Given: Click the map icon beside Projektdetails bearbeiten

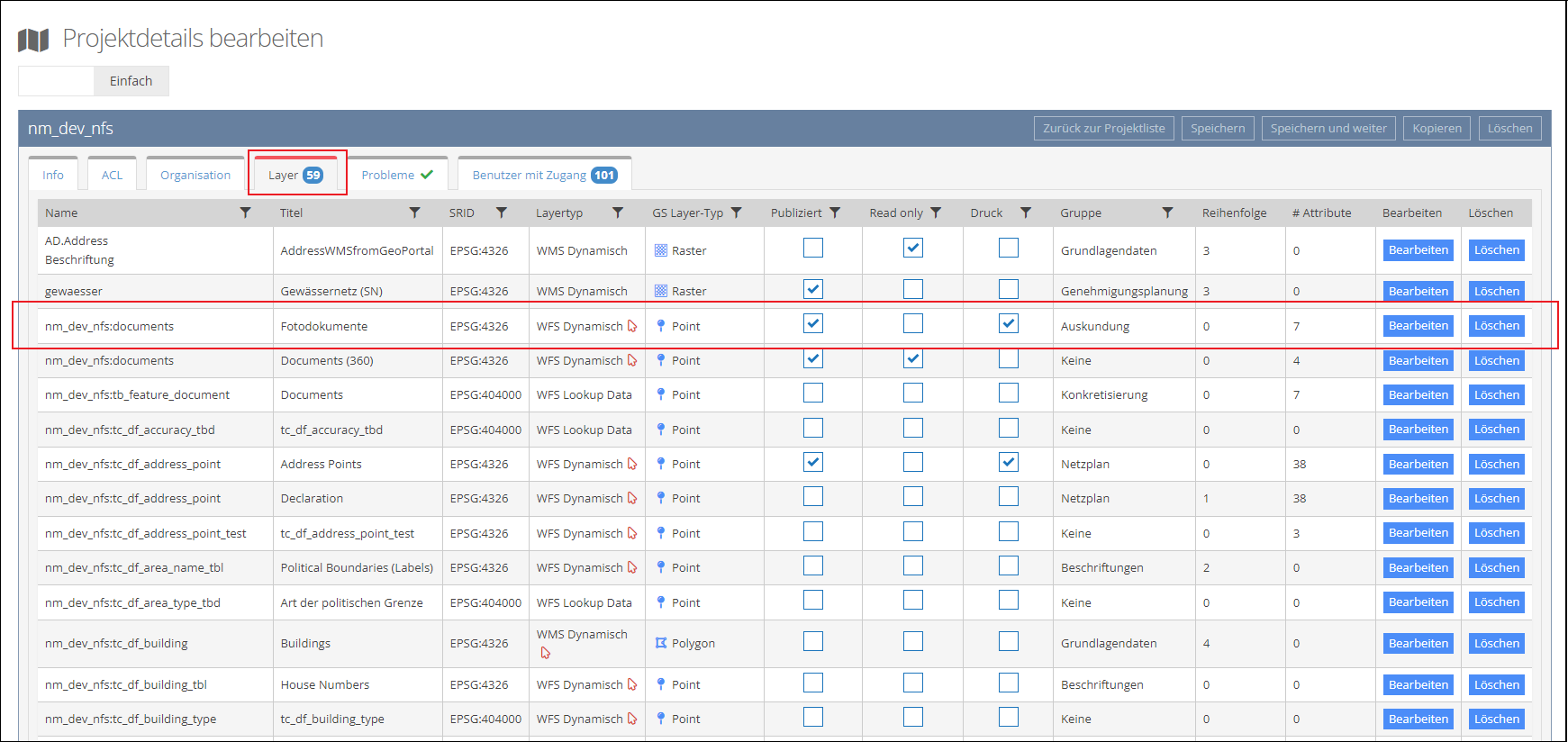Looking at the screenshot, I should [33, 40].
